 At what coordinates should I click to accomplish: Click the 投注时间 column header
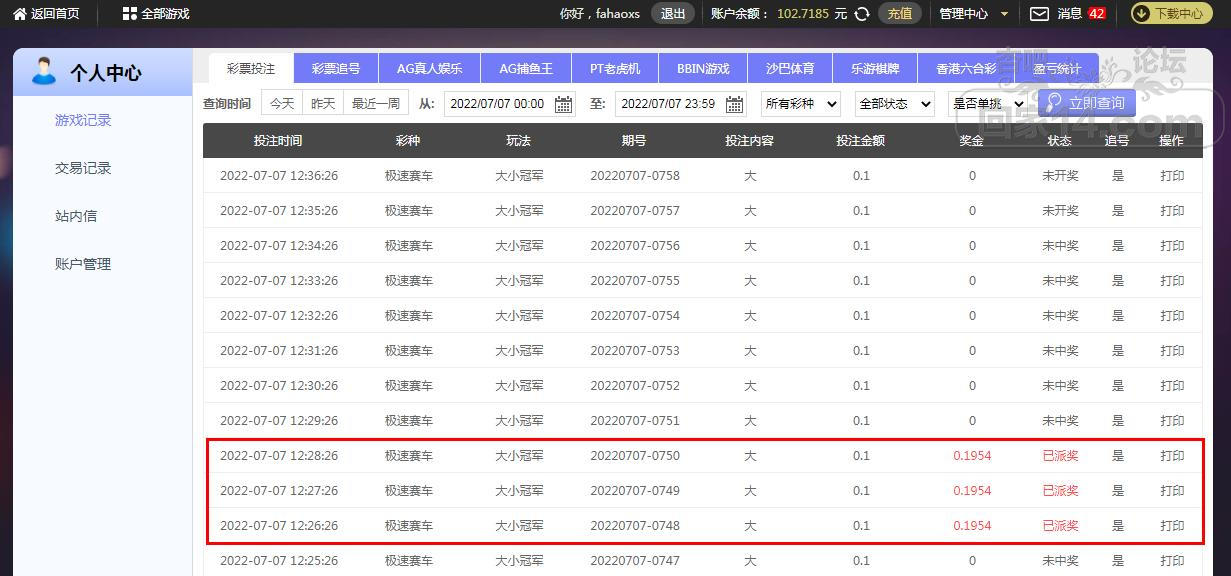(x=278, y=141)
